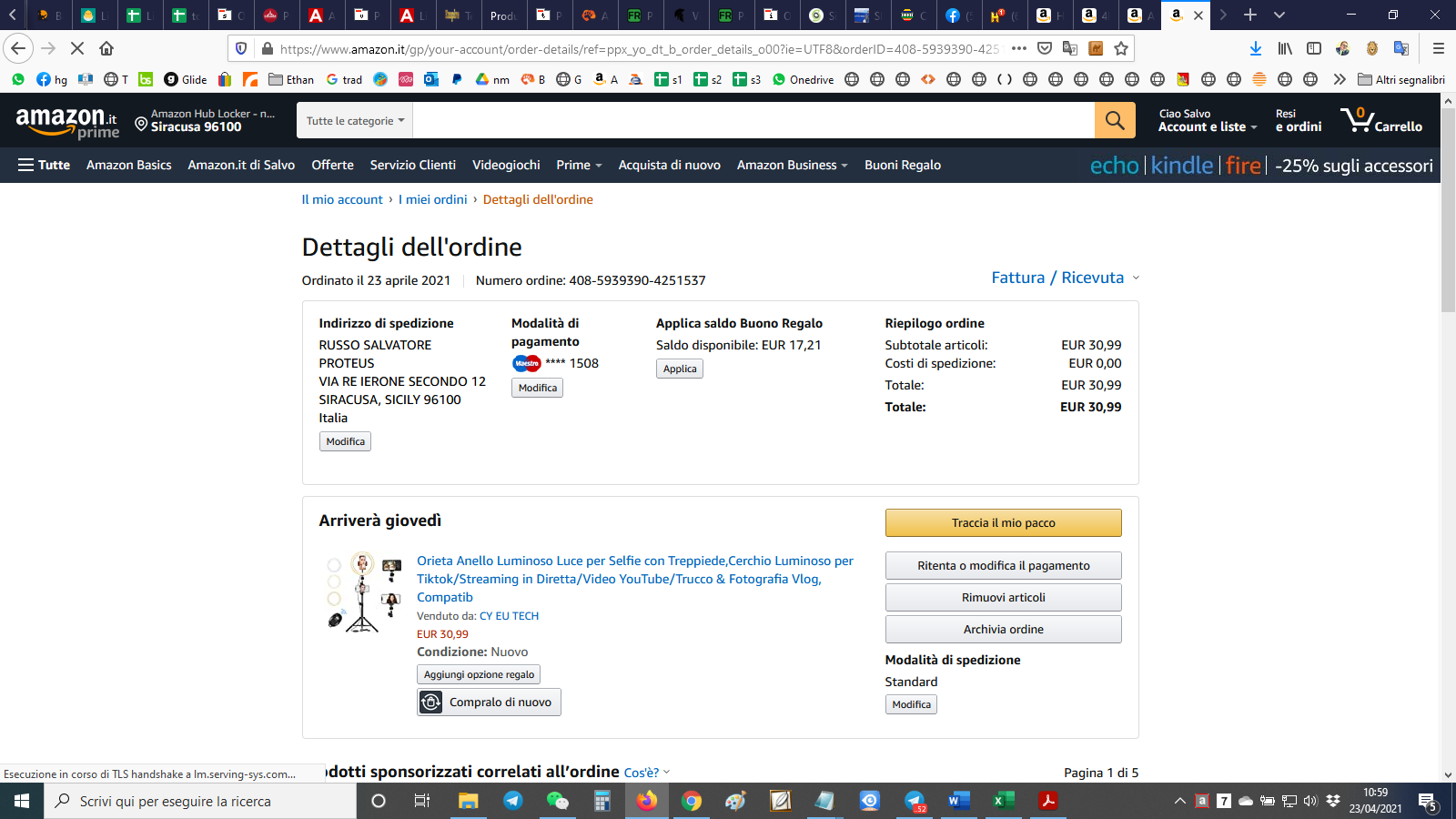Open Excel from the Windows taskbar
The width and height of the screenshot is (1456, 819).
coord(1003,801)
